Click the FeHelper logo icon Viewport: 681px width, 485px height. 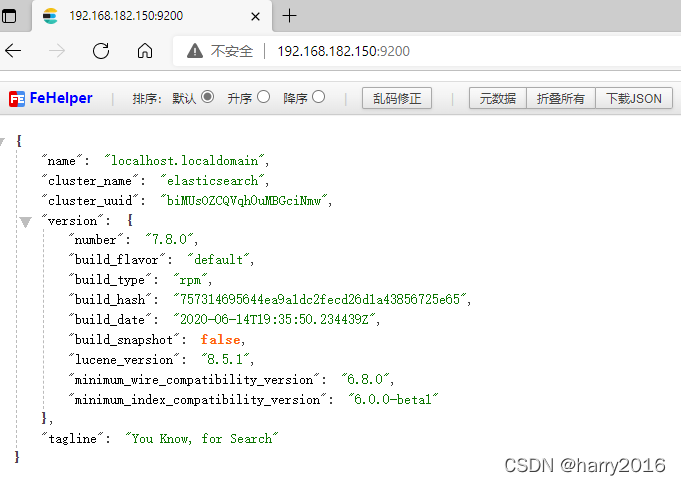click(17, 99)
